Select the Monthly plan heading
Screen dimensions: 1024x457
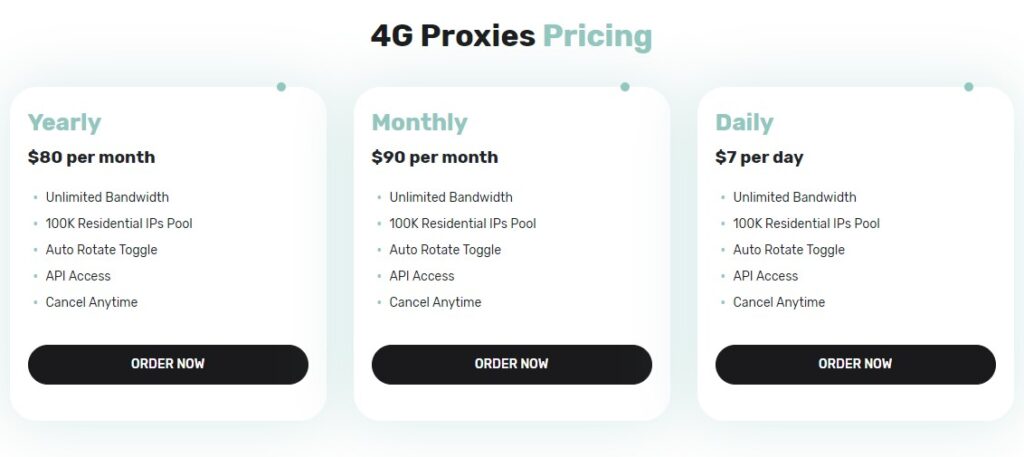coord(419,123)
